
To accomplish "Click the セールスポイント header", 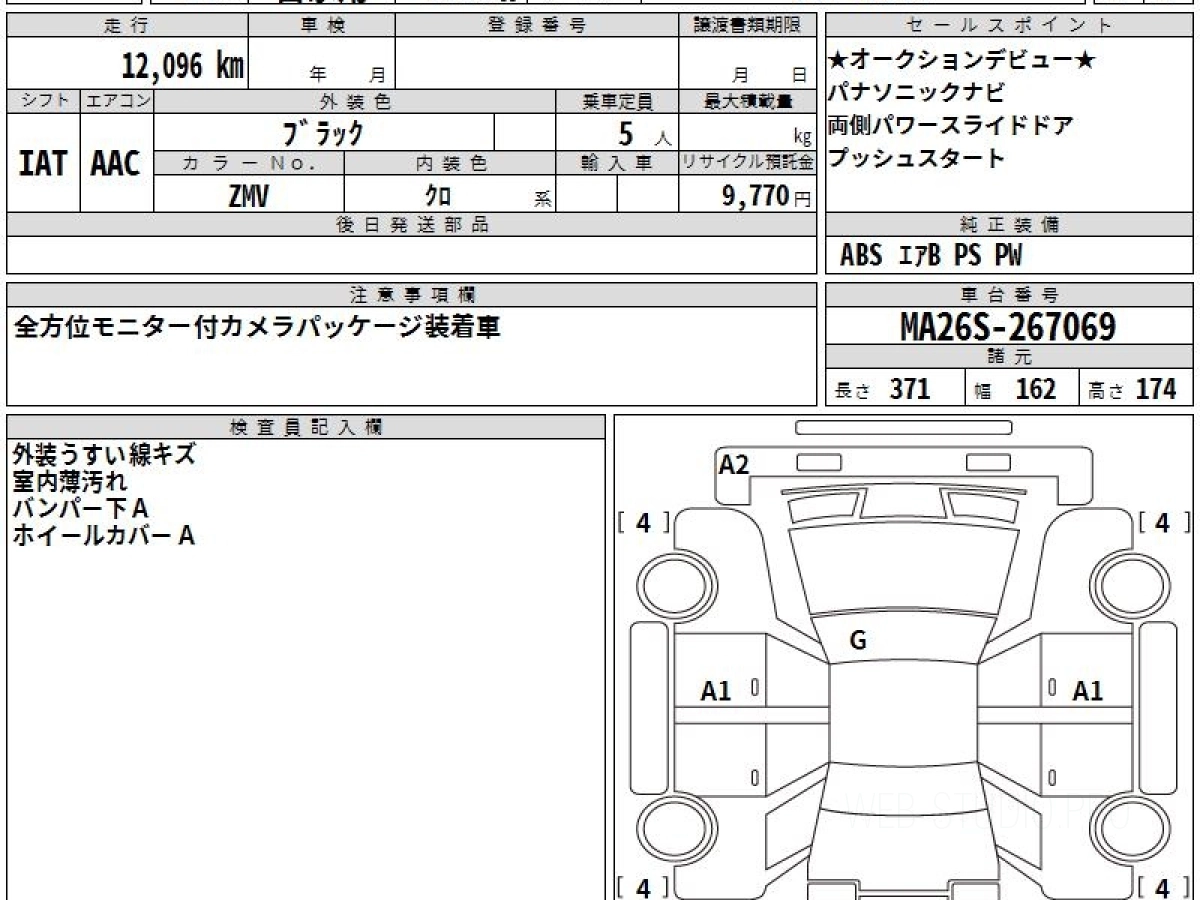I will [x=1009, y=26].
